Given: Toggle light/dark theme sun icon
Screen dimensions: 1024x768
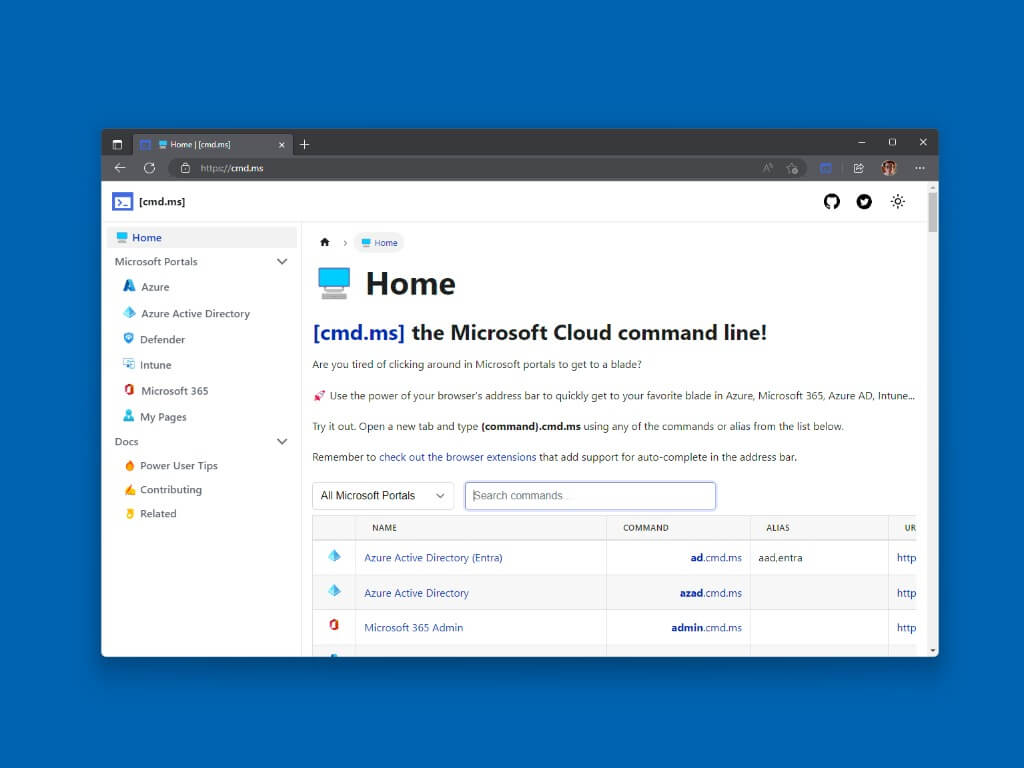Looking at the screenshot, I should pos(898,202).
